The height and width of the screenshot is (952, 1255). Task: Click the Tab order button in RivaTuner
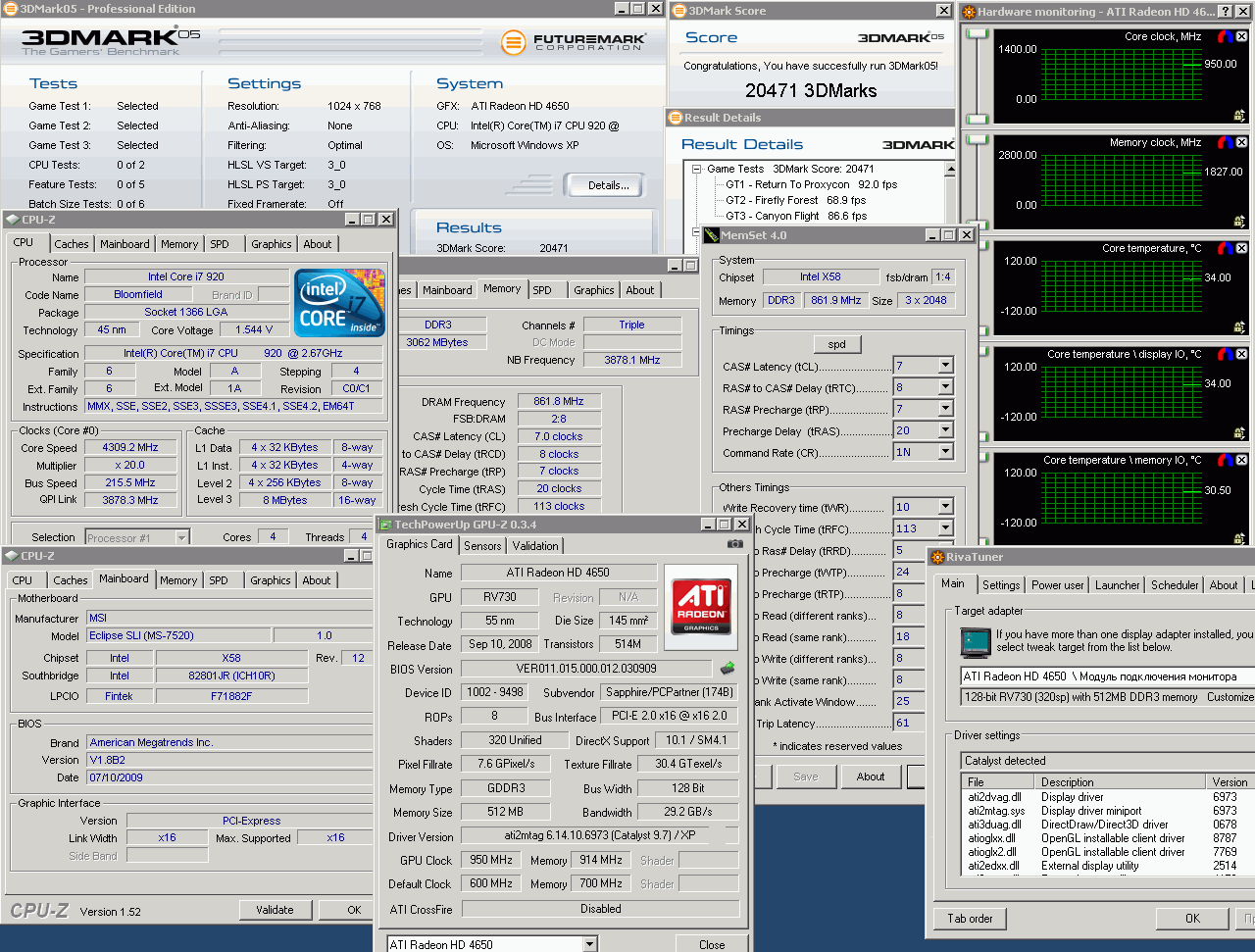click(970, 919)
